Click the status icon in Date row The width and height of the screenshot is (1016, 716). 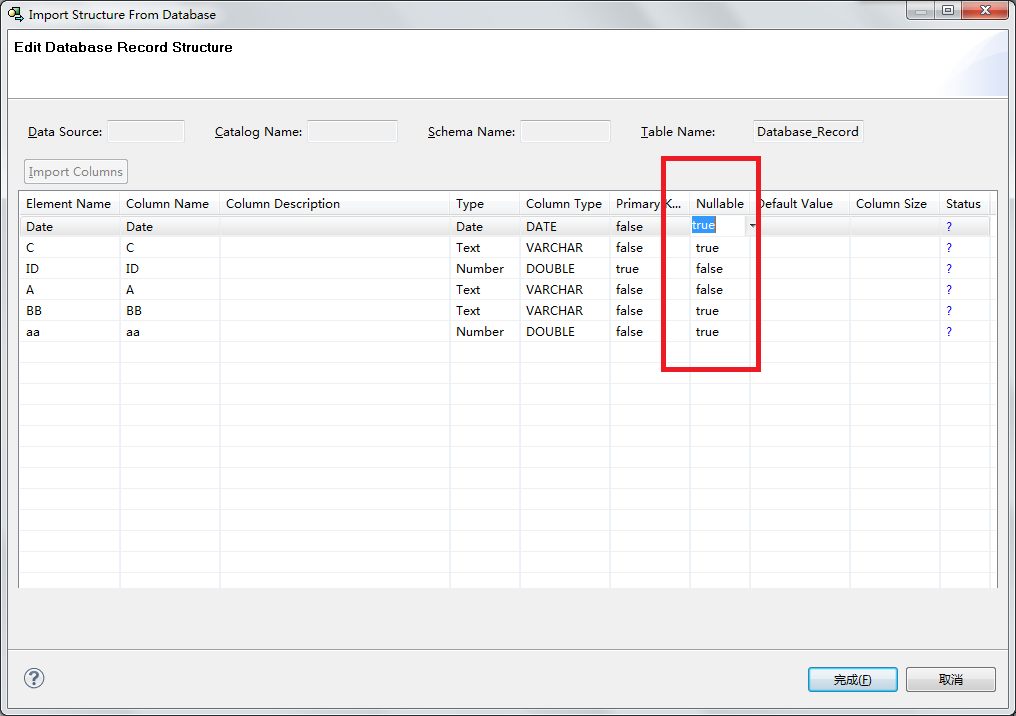coord(949,227)
